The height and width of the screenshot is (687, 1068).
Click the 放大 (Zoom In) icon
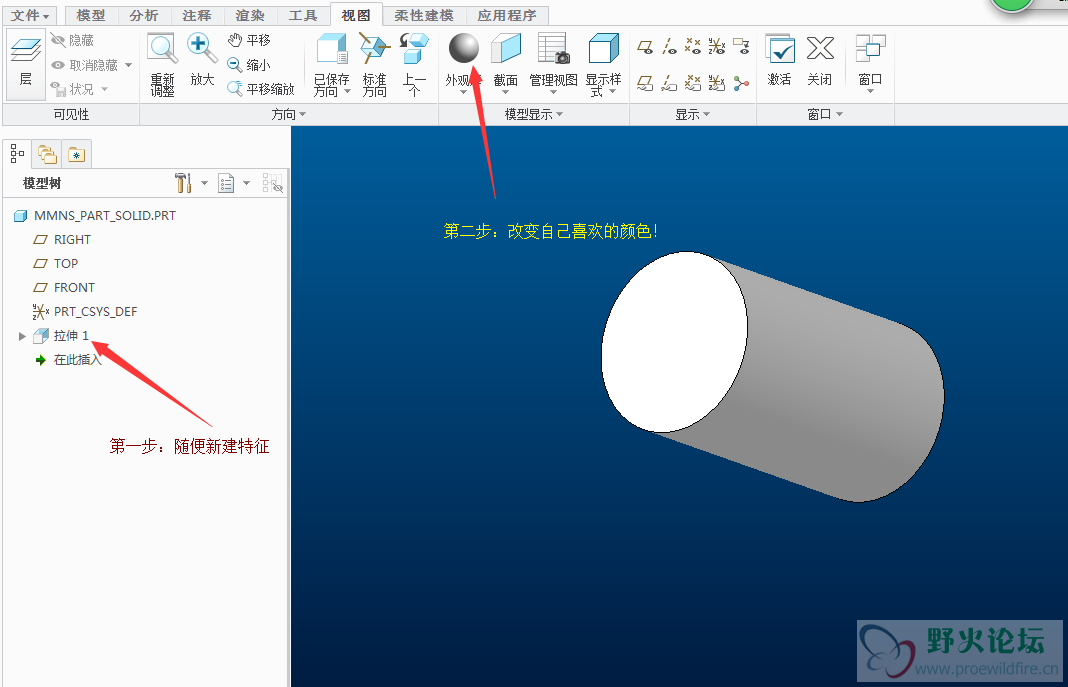click(202, 49)
